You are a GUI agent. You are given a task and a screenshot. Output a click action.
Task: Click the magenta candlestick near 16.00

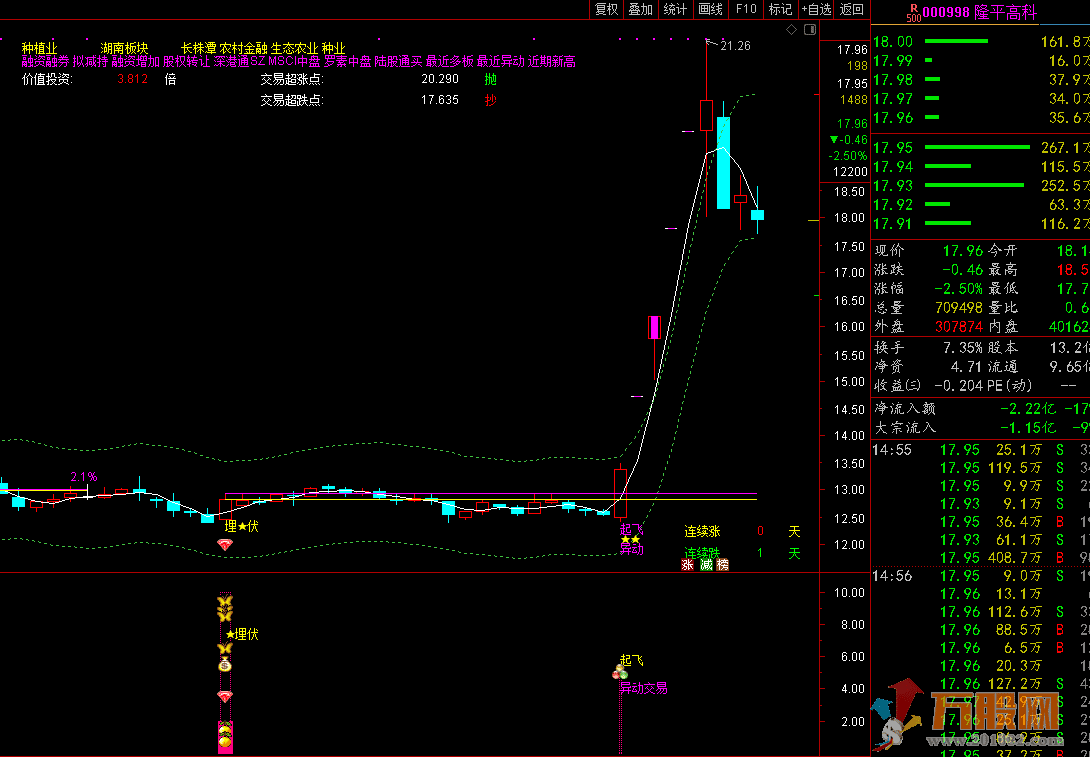[x=654, y=327]
